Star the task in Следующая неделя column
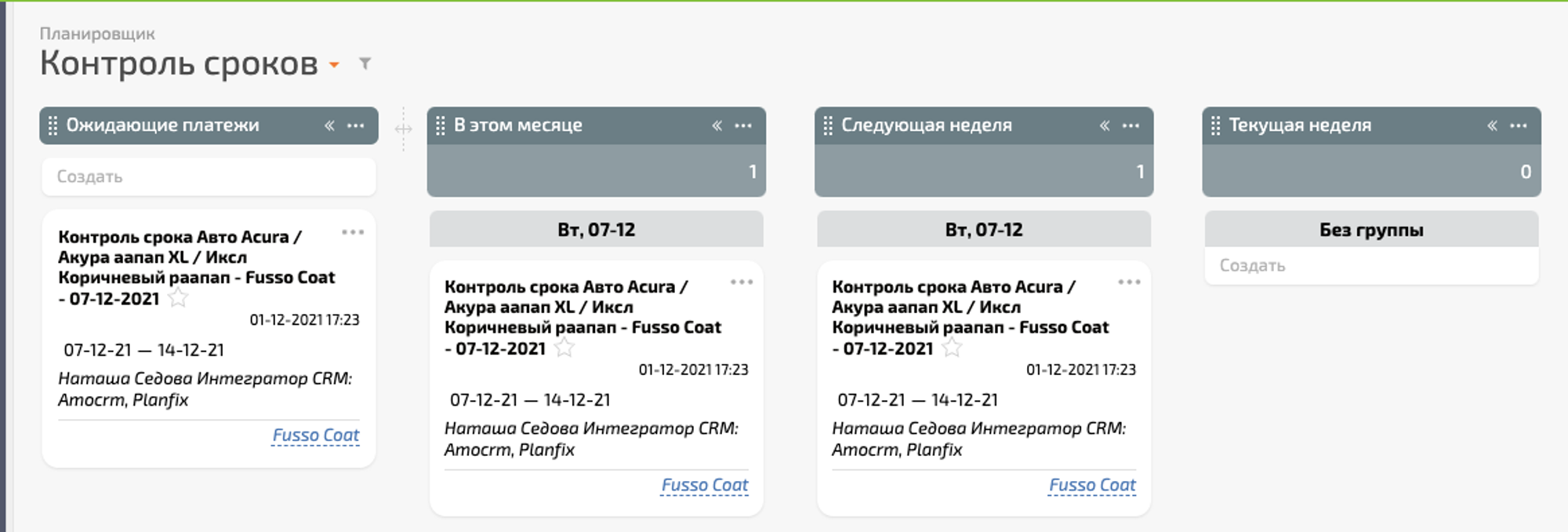The width and height of the screenshot is (1568, 532). pos(952,348)
